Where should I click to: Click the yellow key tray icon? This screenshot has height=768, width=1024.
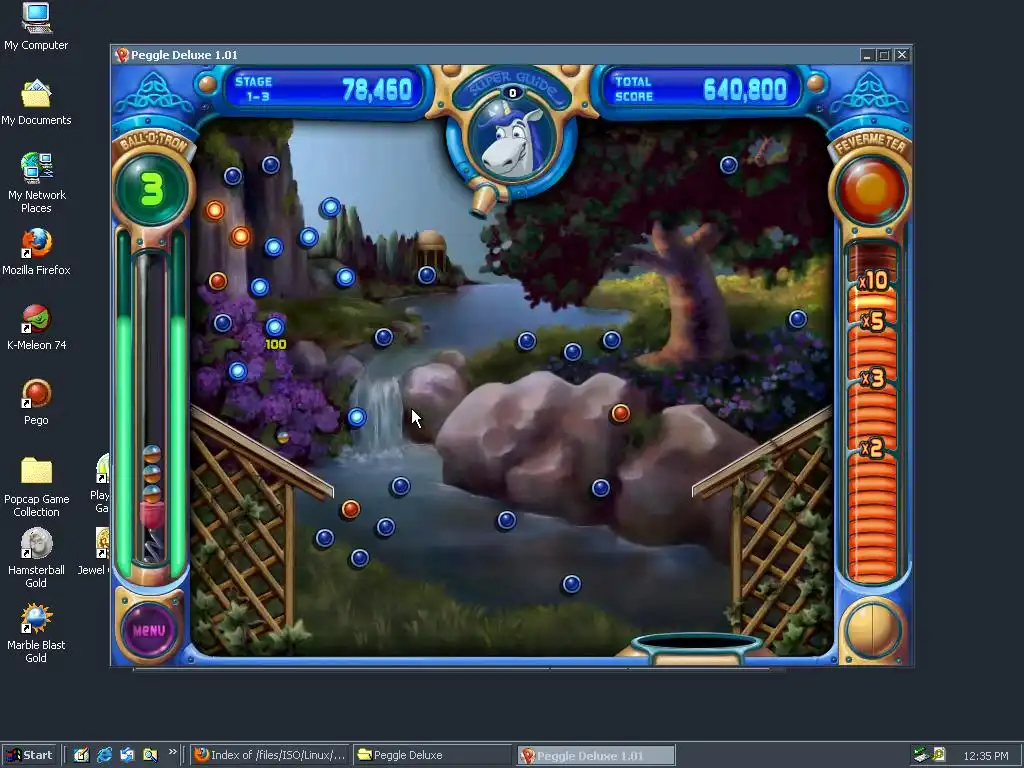pos(939,754)
